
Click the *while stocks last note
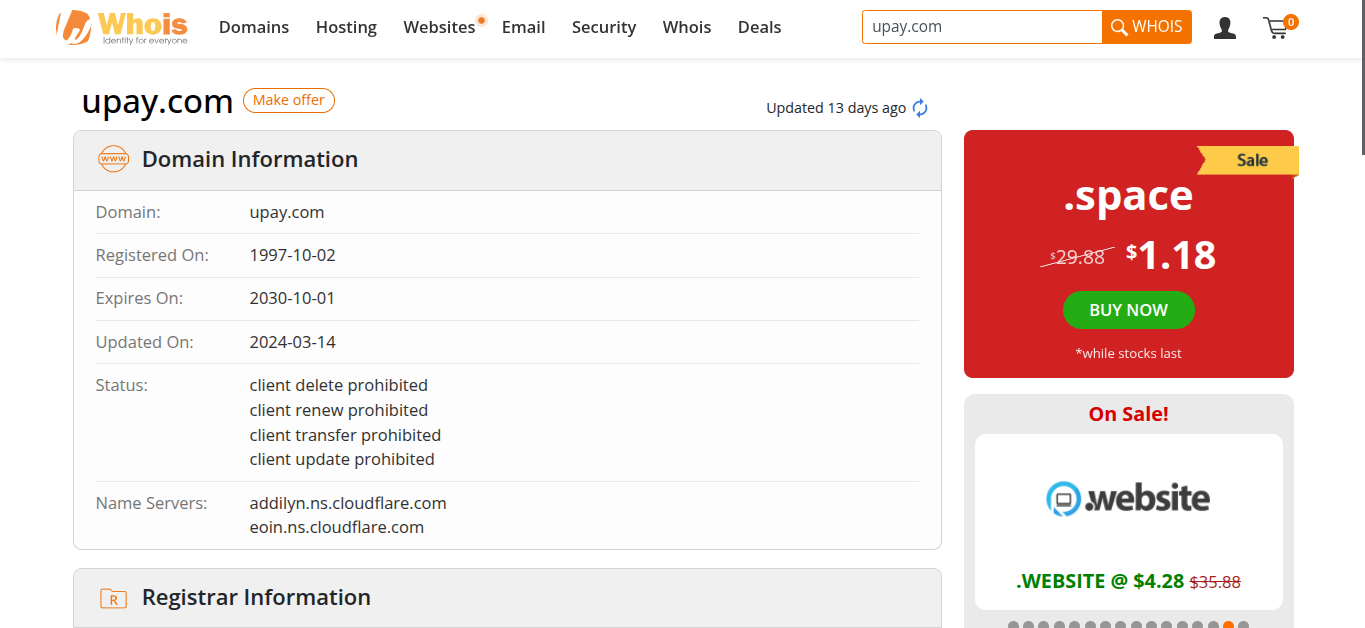pyautogui.click(x=1128, y=353)
